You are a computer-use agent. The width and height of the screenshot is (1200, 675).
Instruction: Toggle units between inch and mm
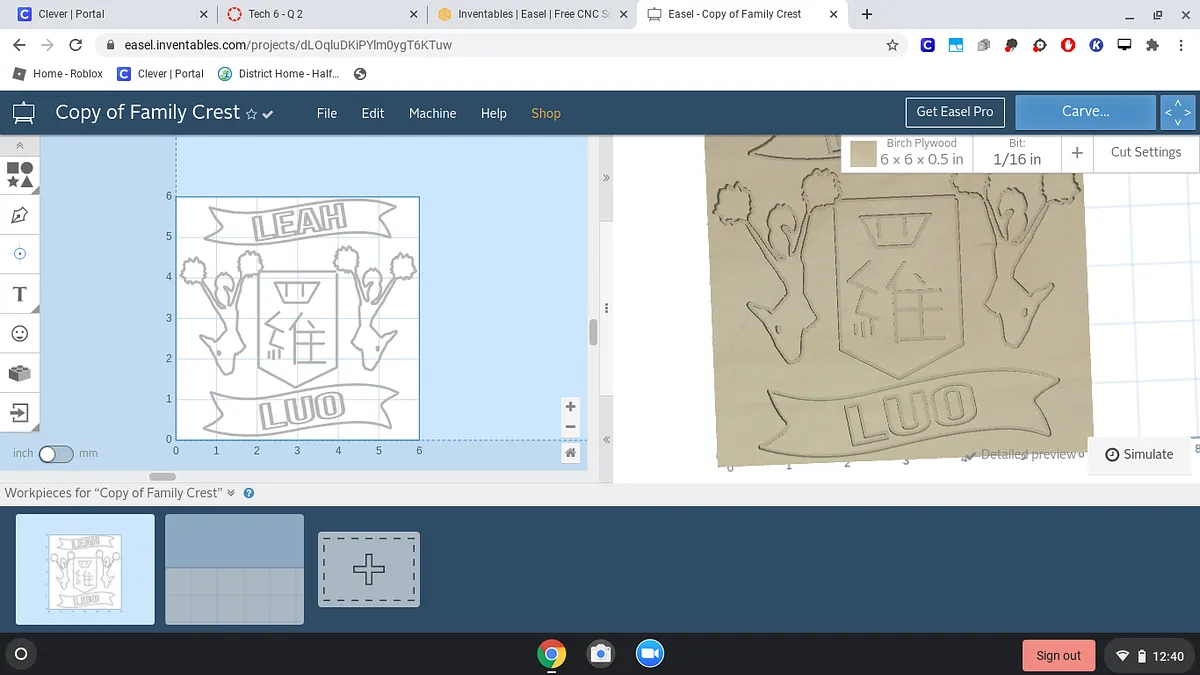[x=55, y=454]
